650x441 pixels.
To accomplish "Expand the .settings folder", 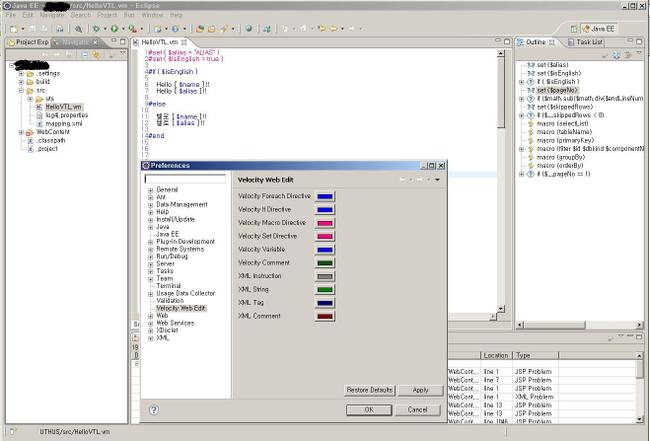I will click(21, 73).
